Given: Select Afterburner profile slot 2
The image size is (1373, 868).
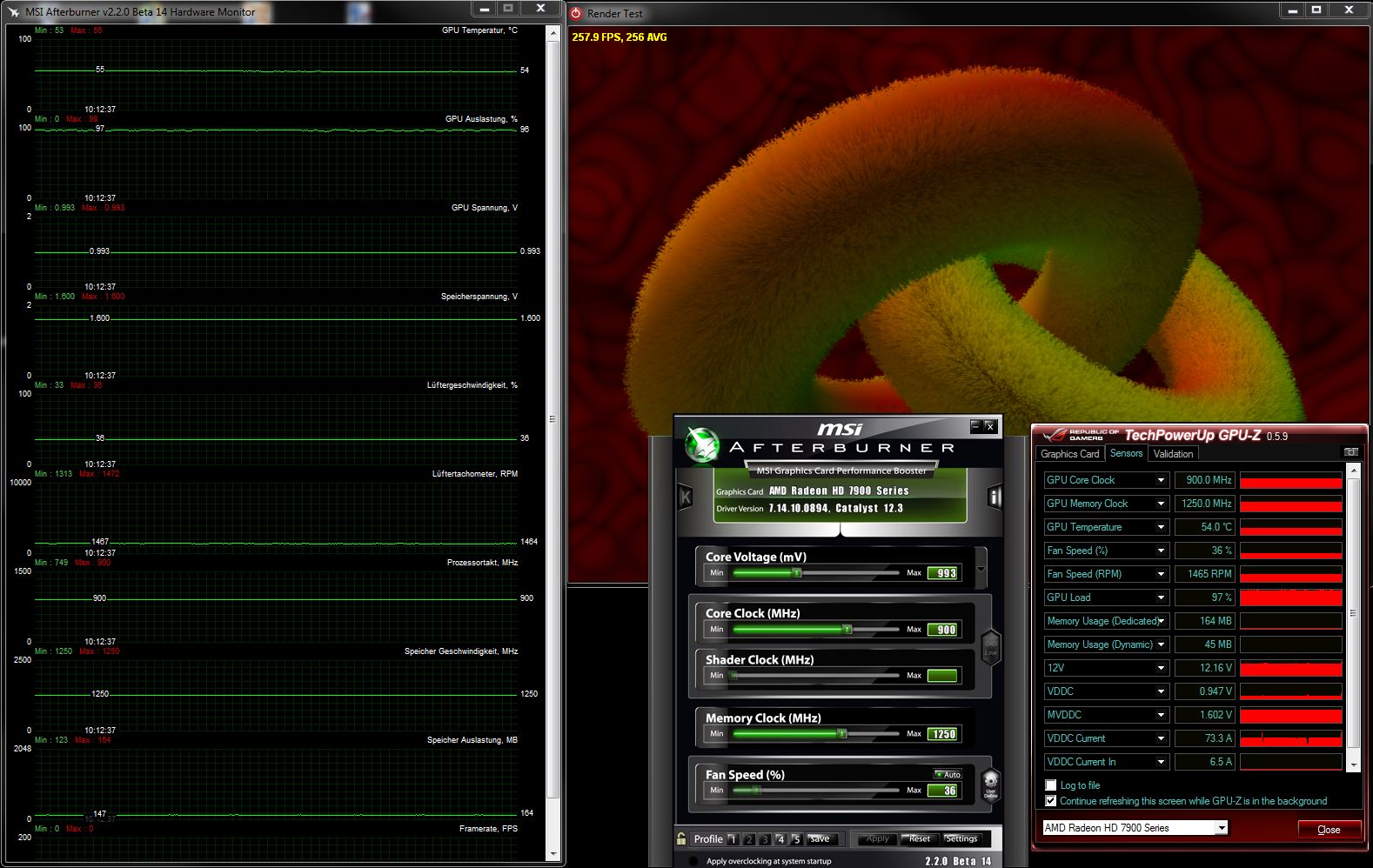Looking at the screenshot, I should pyautogui.click(x=748, y=839).
